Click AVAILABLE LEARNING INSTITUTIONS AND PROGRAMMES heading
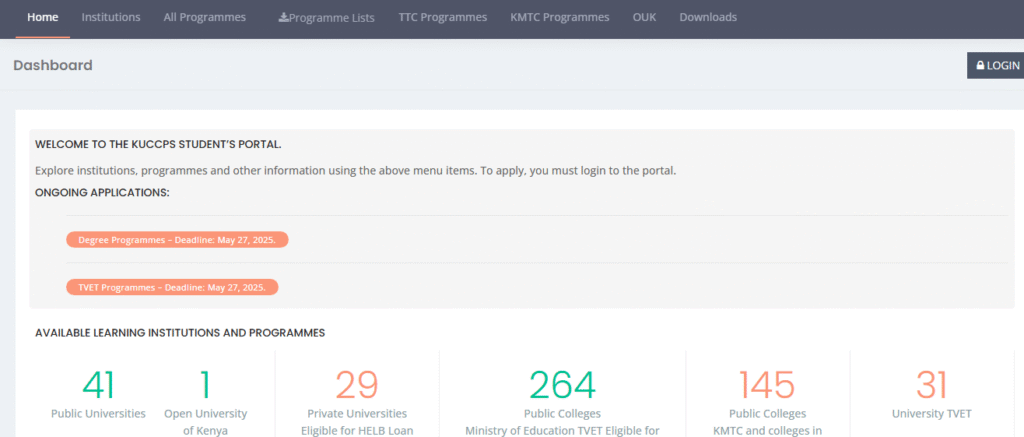The image size is (1024, 437). 180,333
